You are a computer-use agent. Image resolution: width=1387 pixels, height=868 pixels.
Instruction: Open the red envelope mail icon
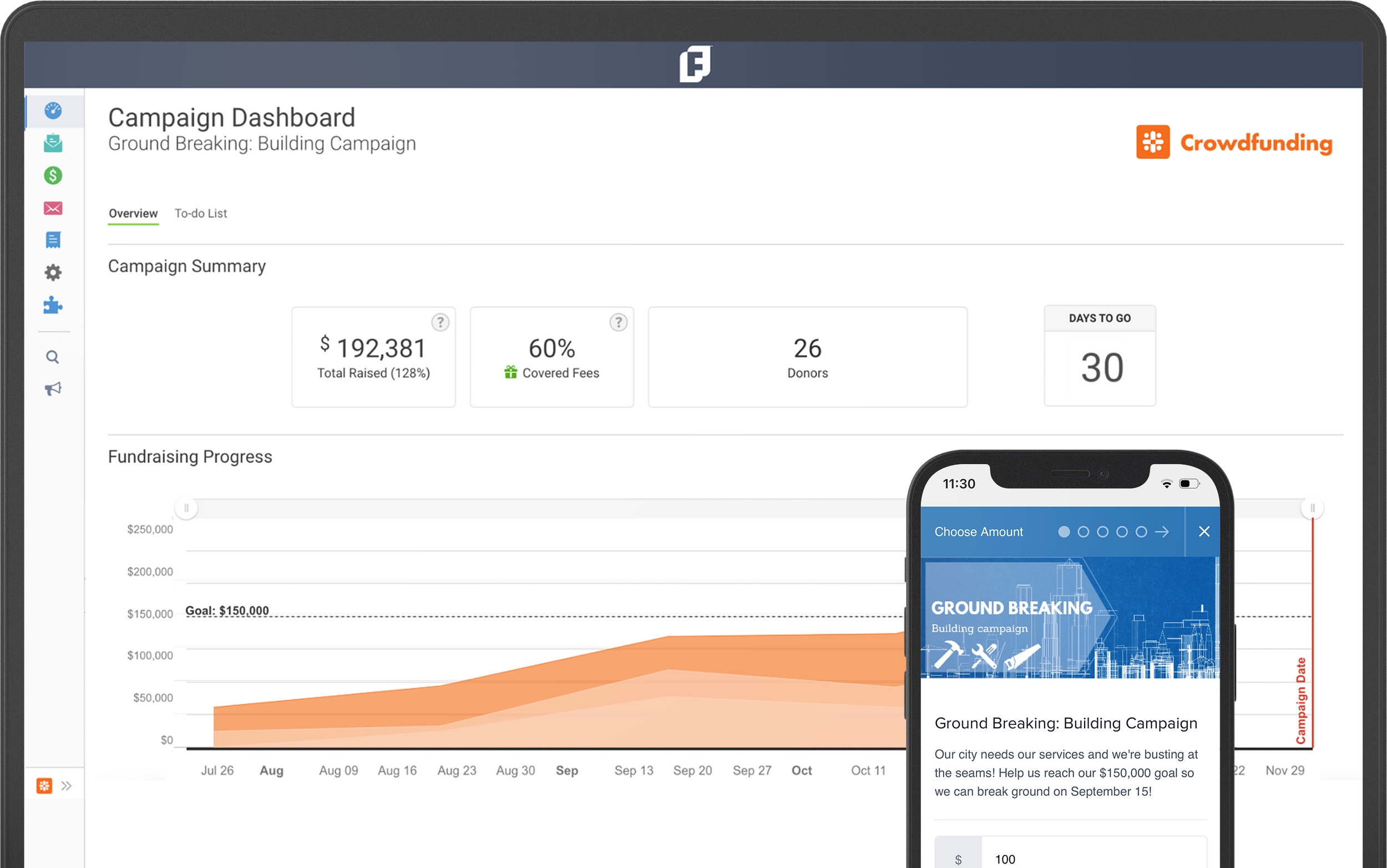[53, 208]
